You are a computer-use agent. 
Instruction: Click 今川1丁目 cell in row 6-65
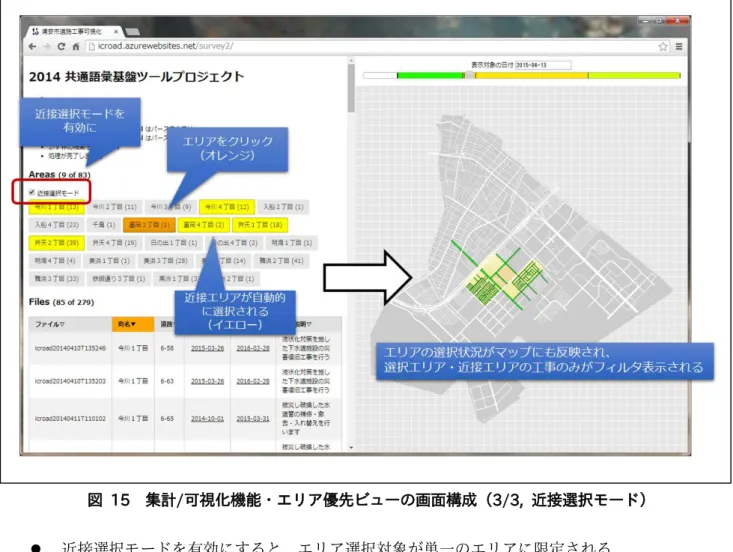[x=133, y=419]
